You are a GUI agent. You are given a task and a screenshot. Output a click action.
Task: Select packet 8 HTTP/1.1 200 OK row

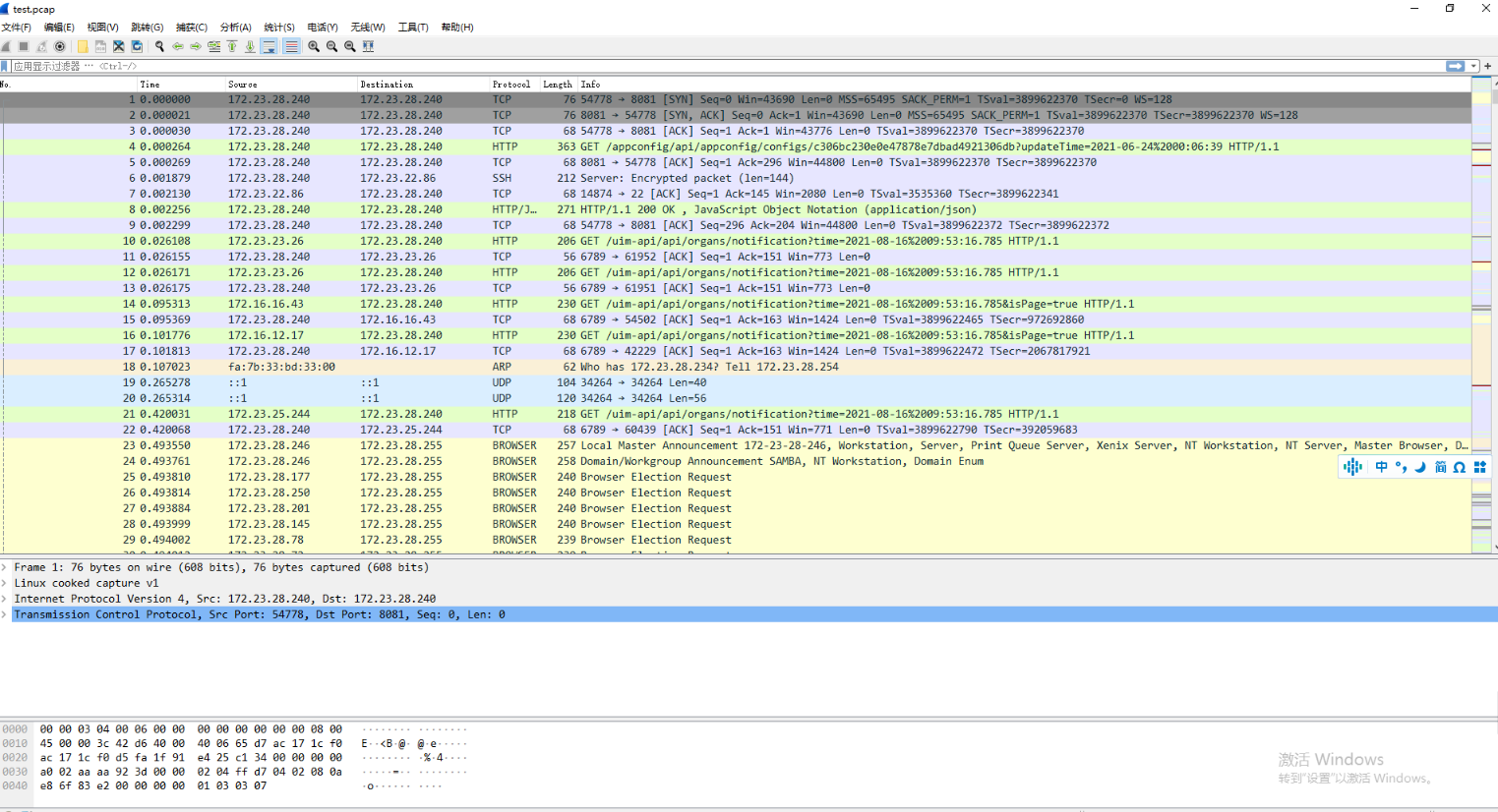tap(736, 209)
